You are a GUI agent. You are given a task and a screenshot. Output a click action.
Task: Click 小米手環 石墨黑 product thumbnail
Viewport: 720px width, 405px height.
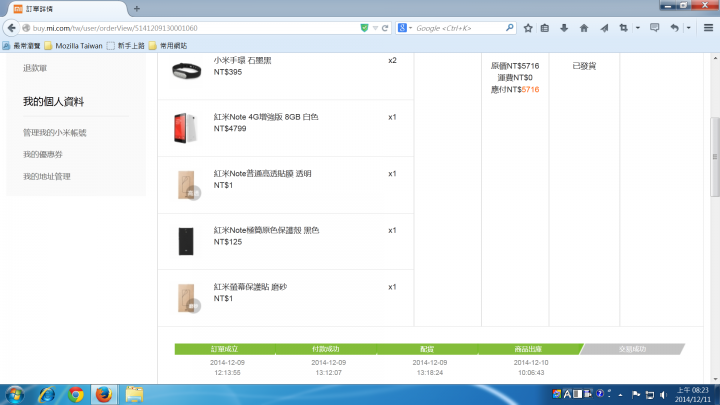pos(186,71)
